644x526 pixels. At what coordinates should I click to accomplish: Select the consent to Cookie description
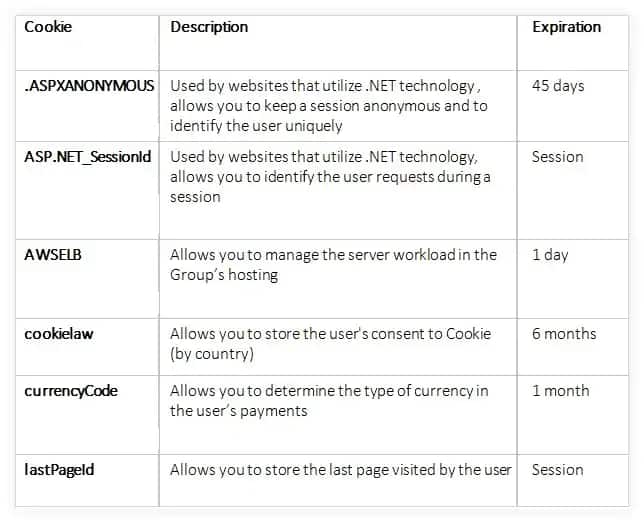click(330, 344)
